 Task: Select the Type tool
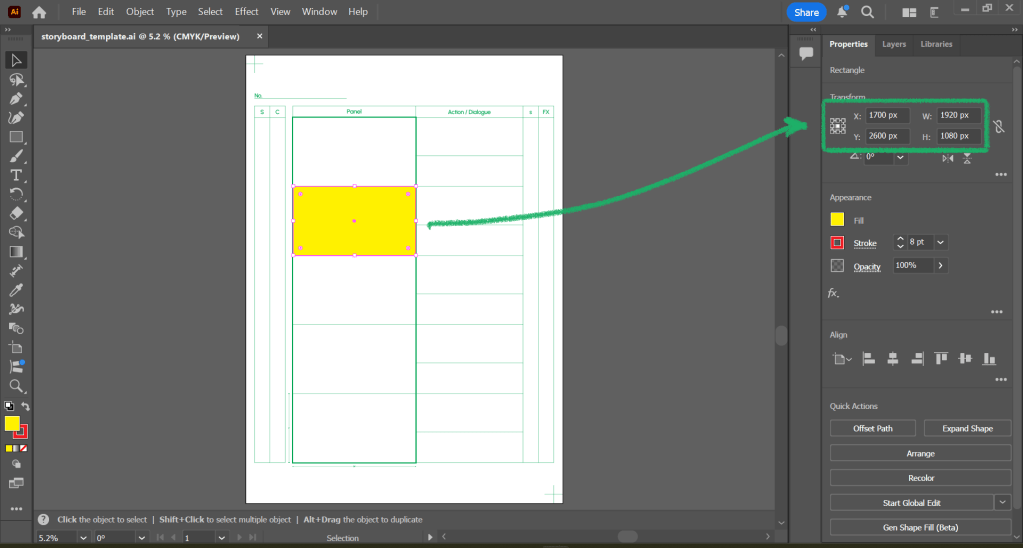(x=16, y=175)
